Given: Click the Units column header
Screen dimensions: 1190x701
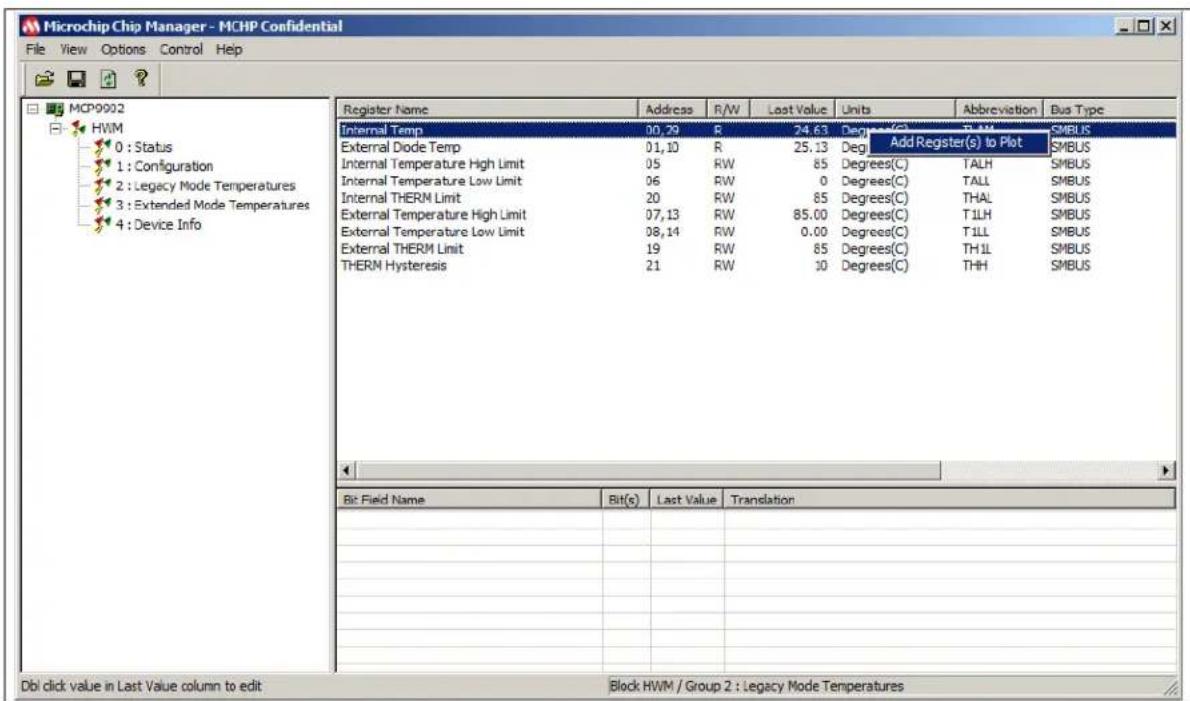Looking at the screenshot, I should coord(896,110).
